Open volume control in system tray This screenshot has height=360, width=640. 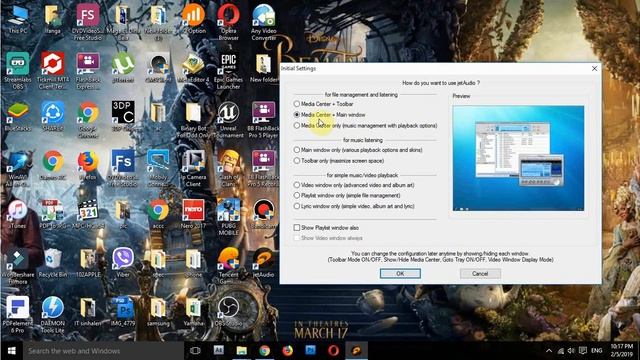click(x=571, y=351)
